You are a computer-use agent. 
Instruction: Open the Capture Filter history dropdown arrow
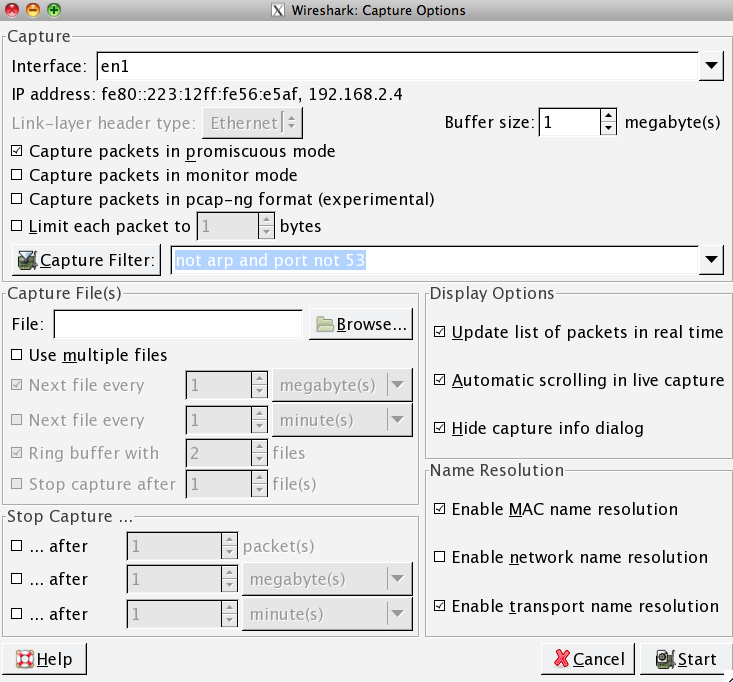[x=711, y=260]
